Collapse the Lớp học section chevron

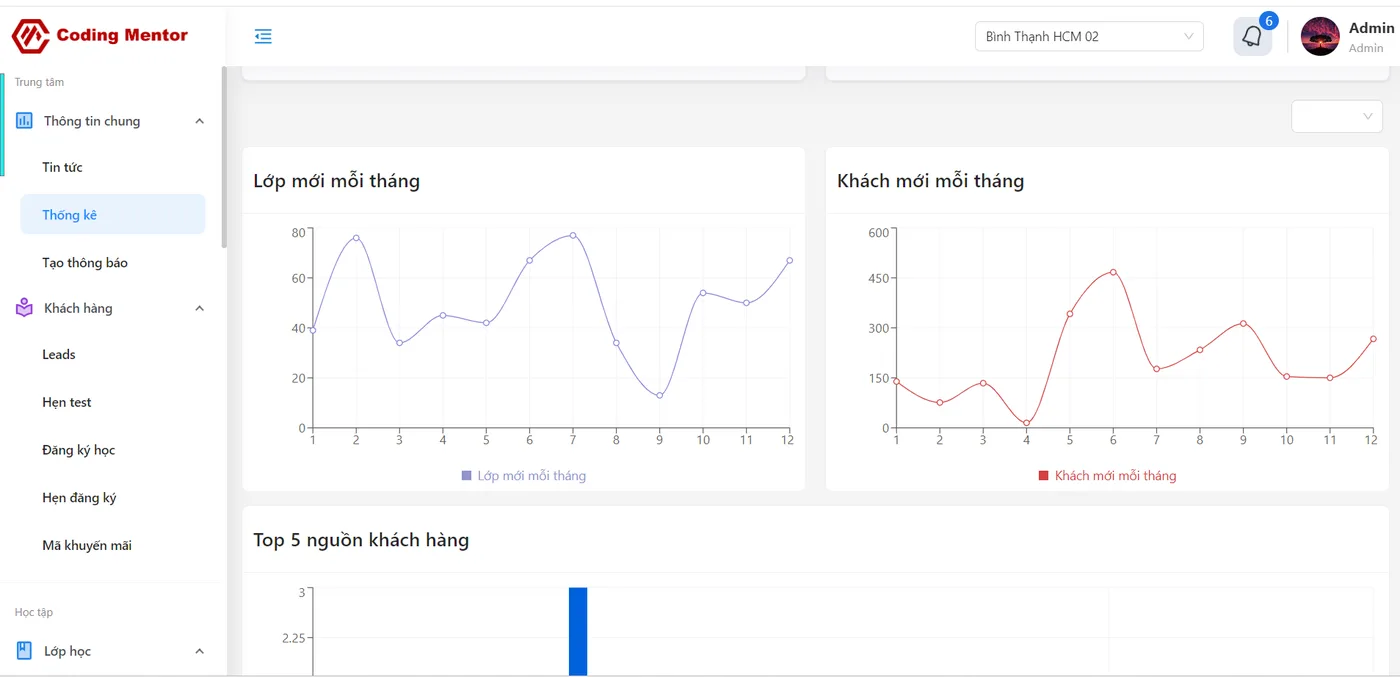[x=199, y=651]
